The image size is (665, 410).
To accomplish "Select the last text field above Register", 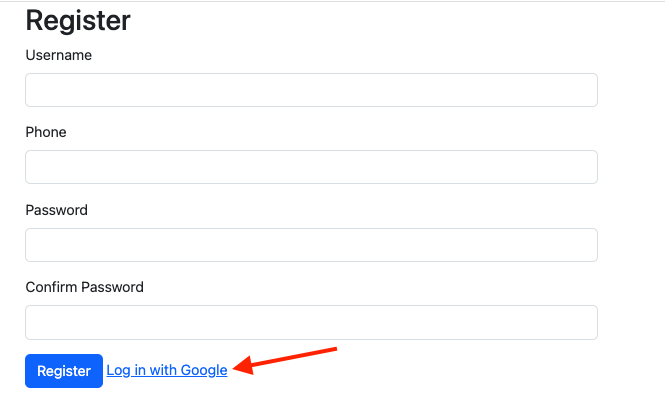I will 311,322.
